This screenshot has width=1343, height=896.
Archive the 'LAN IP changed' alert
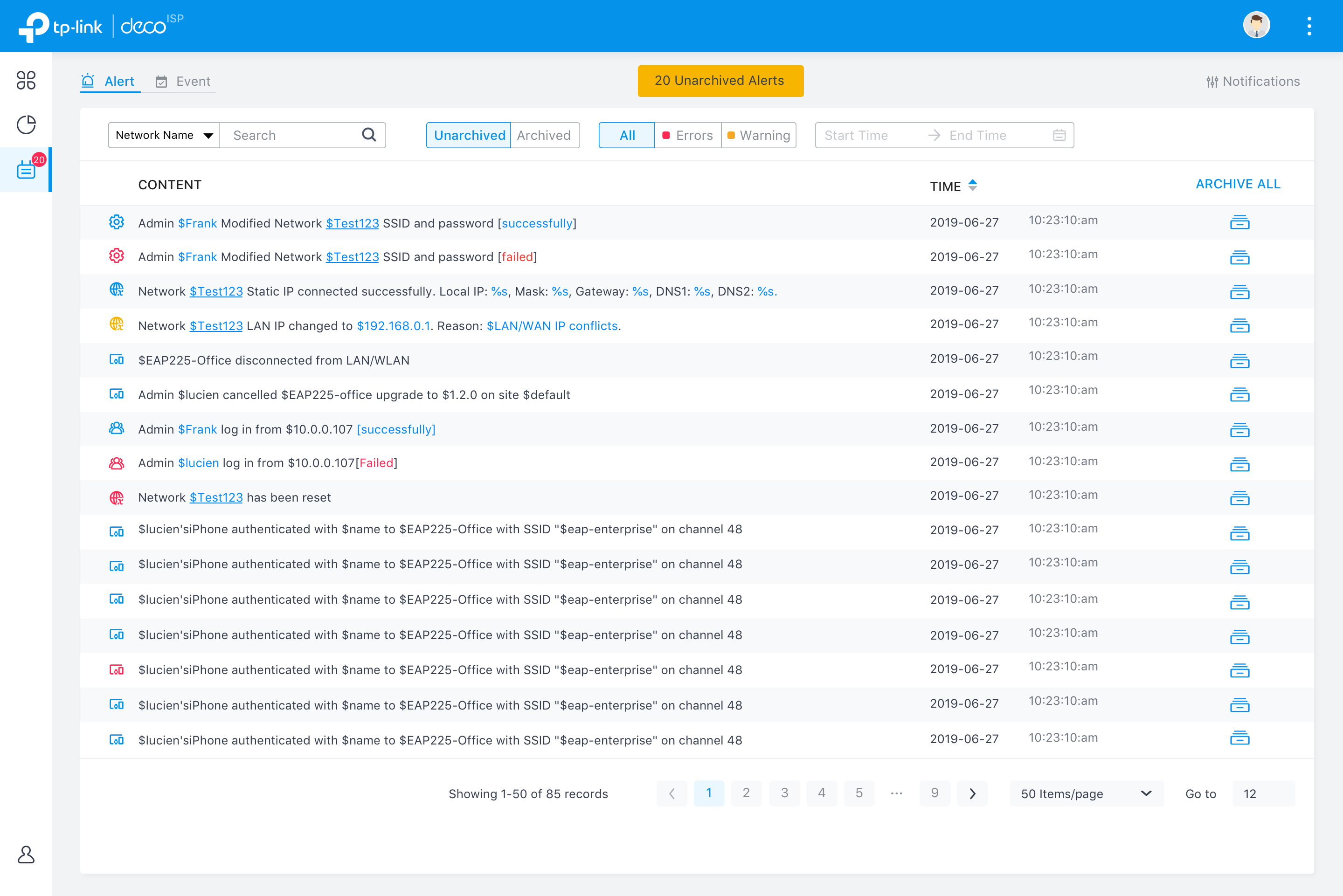pos(1239,326)
